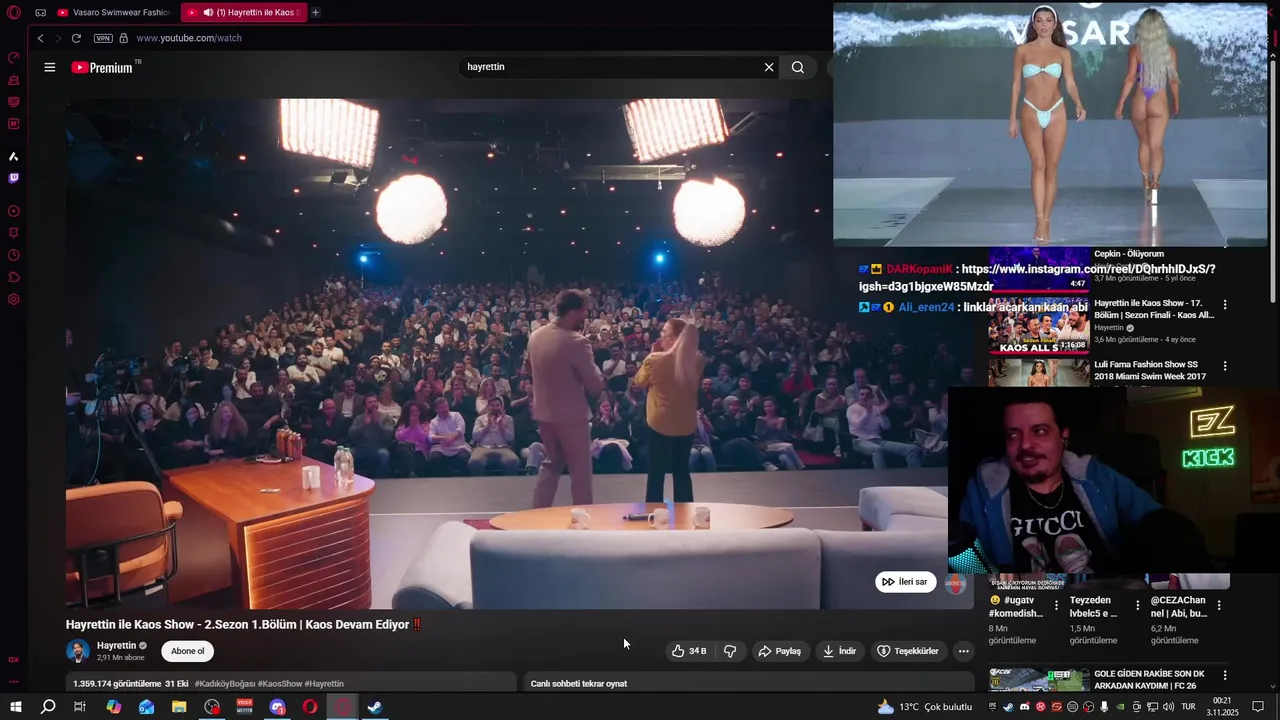Open options menu for Kaos Show 17. Bölüm

point(1225,305)
